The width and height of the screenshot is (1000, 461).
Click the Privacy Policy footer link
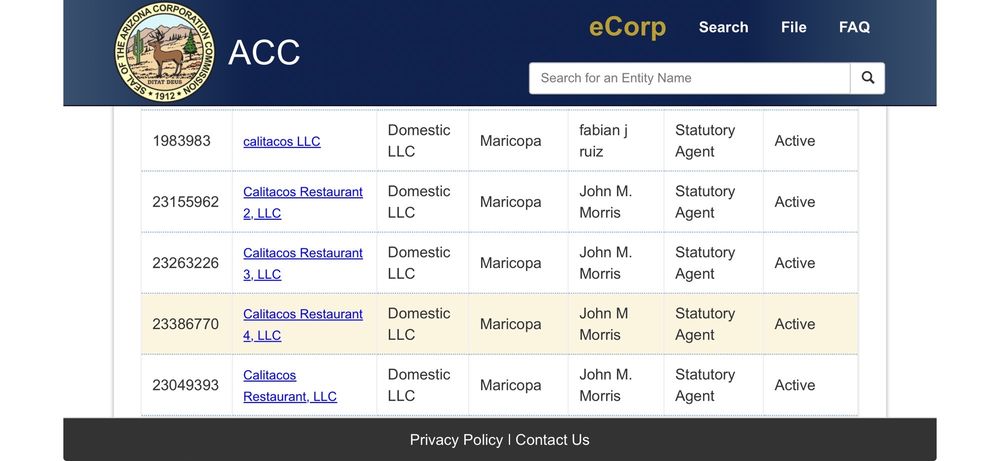click(x=456, y=440)
